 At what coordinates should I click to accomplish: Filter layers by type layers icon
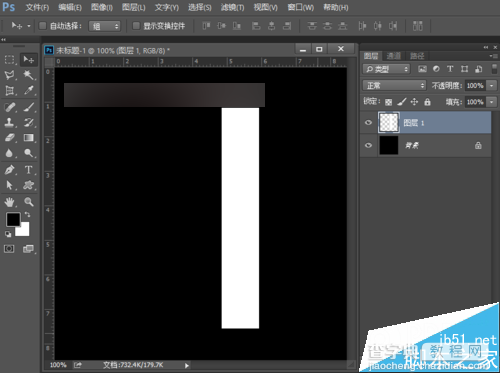[x=450, y=69]
